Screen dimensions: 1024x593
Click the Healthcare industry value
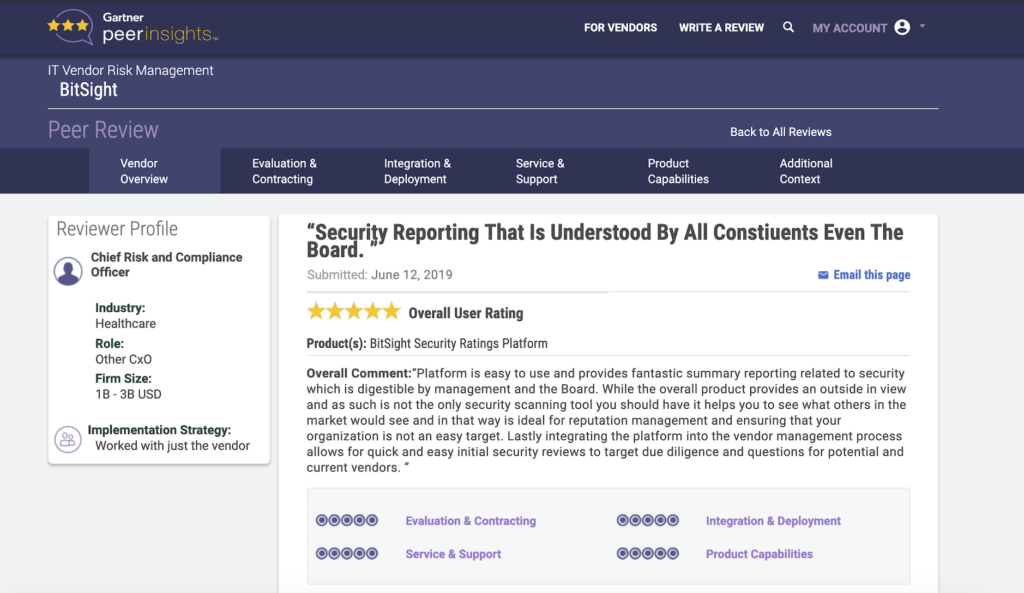pos(125,324)
